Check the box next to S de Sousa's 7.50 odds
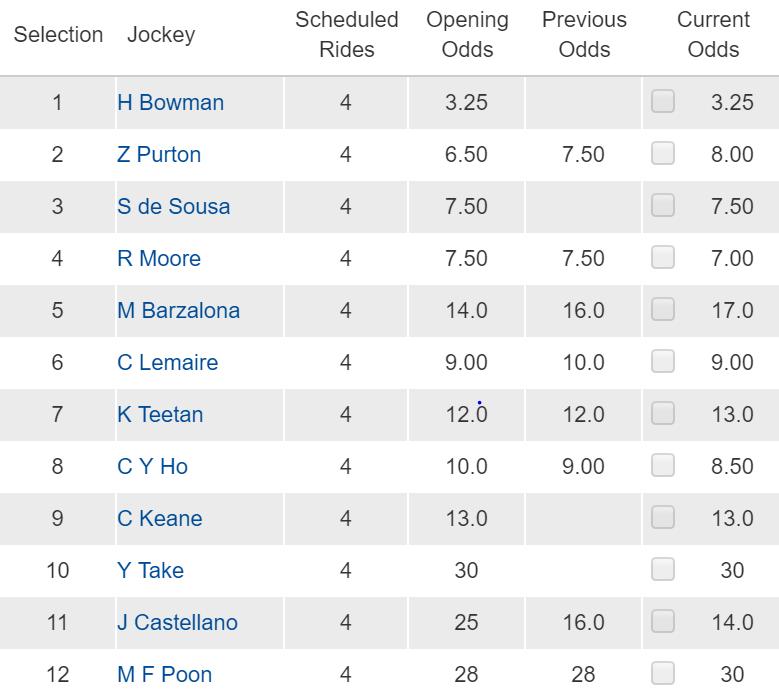This screenshot has height=698, width=779. point(663,205)
